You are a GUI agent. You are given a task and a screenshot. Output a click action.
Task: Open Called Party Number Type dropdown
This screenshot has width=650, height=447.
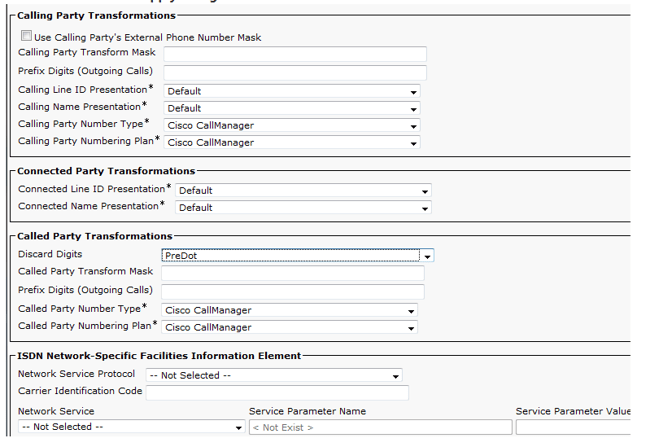coord(289,310)
